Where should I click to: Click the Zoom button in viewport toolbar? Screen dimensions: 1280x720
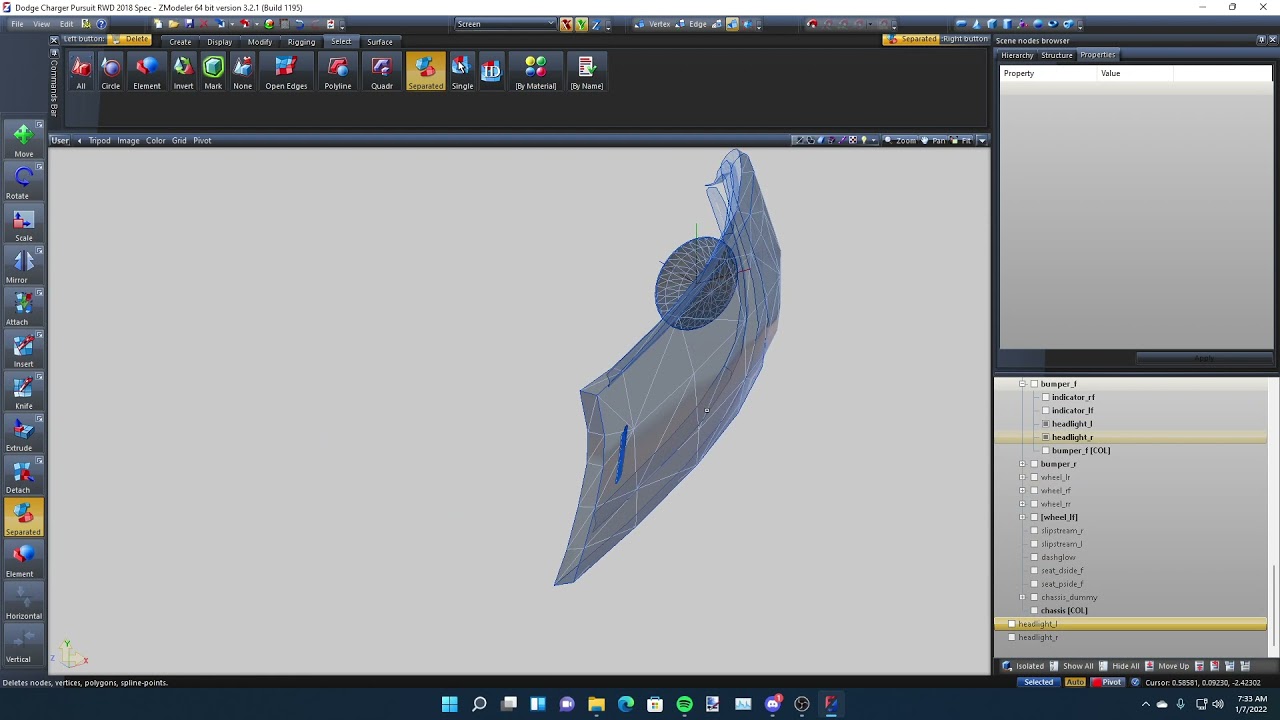900,140
